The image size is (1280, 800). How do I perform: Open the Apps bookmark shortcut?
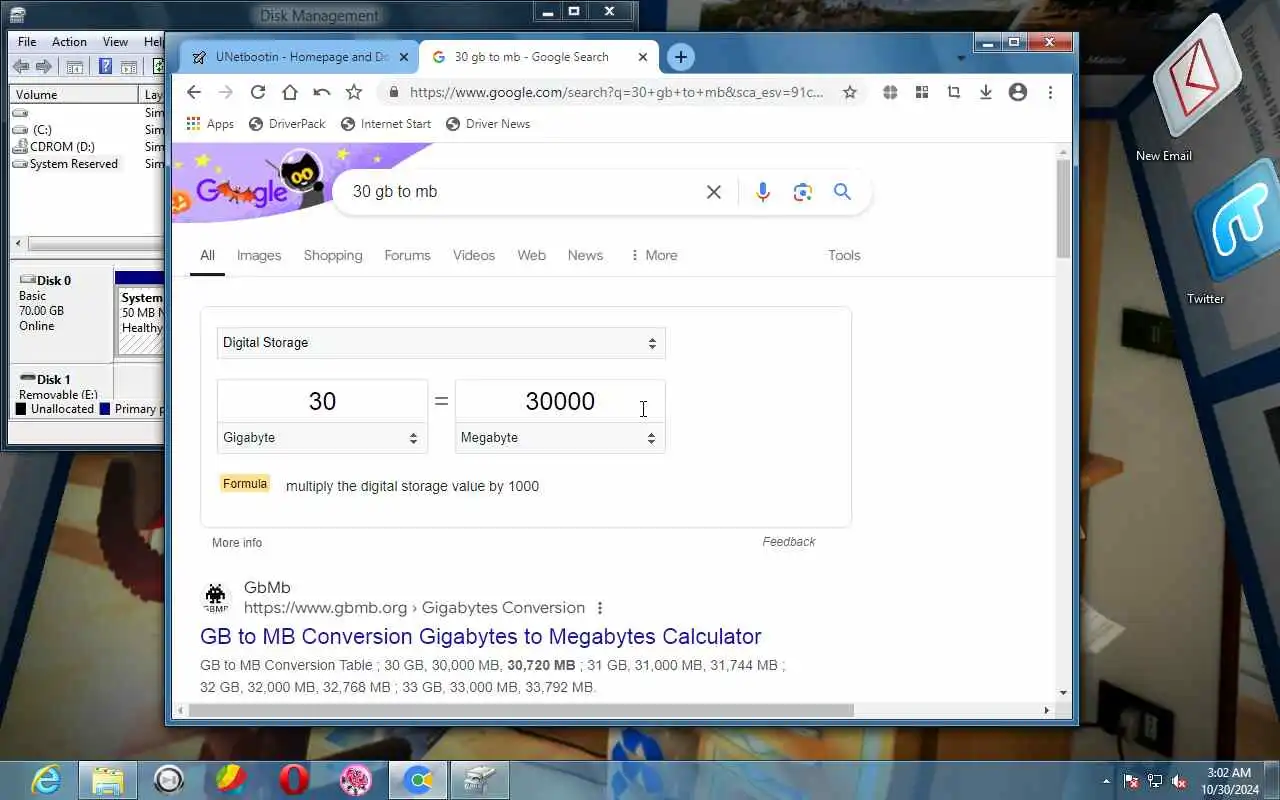pos(210,124)
